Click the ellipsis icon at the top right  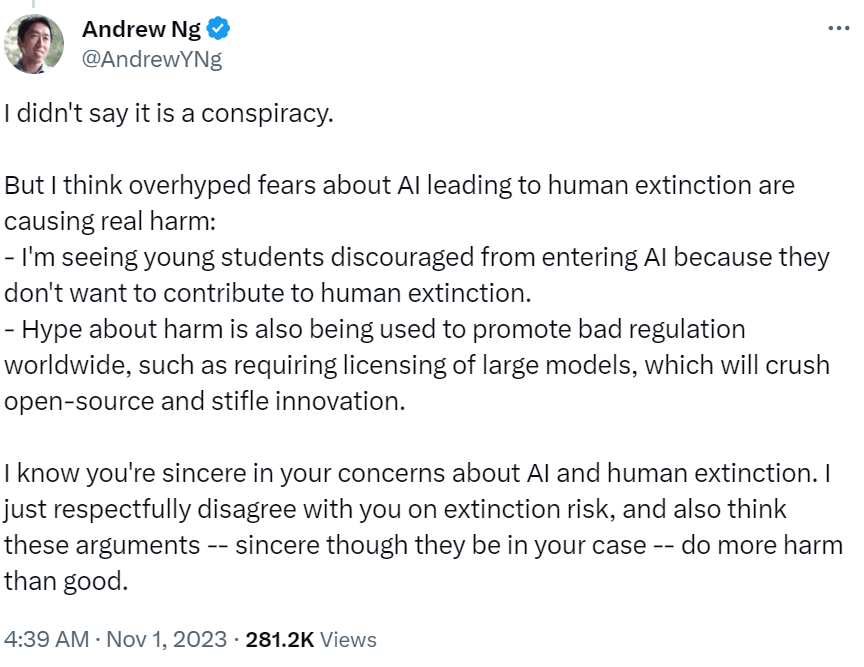tap(838, 29)
